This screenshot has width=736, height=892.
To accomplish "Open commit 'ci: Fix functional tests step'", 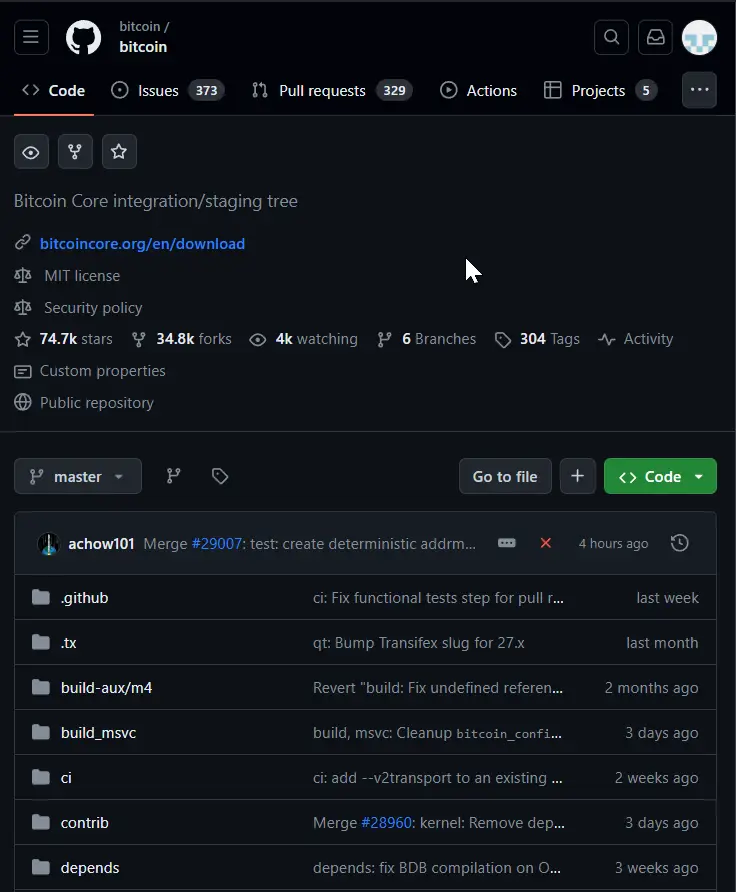I will click(x=438, y=598).
